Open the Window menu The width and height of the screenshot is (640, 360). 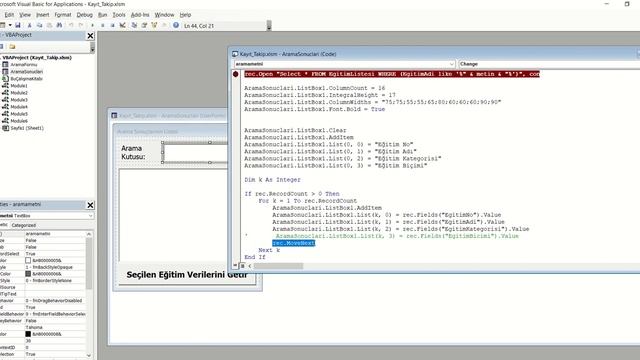click(x=164, y=15)
